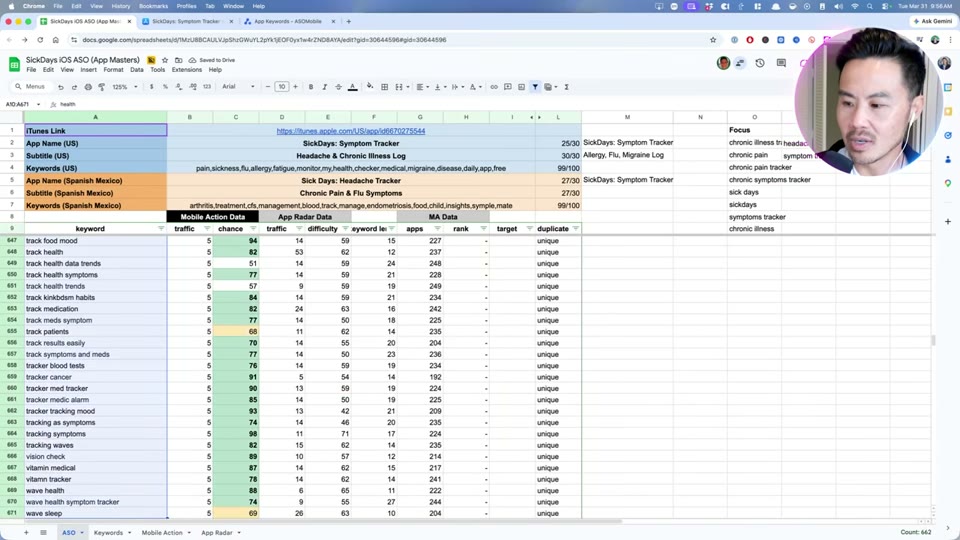960x540 pixels.
Task: Click the Add sheet plus button
Action: pyautogui.click(x=26, y=533)
